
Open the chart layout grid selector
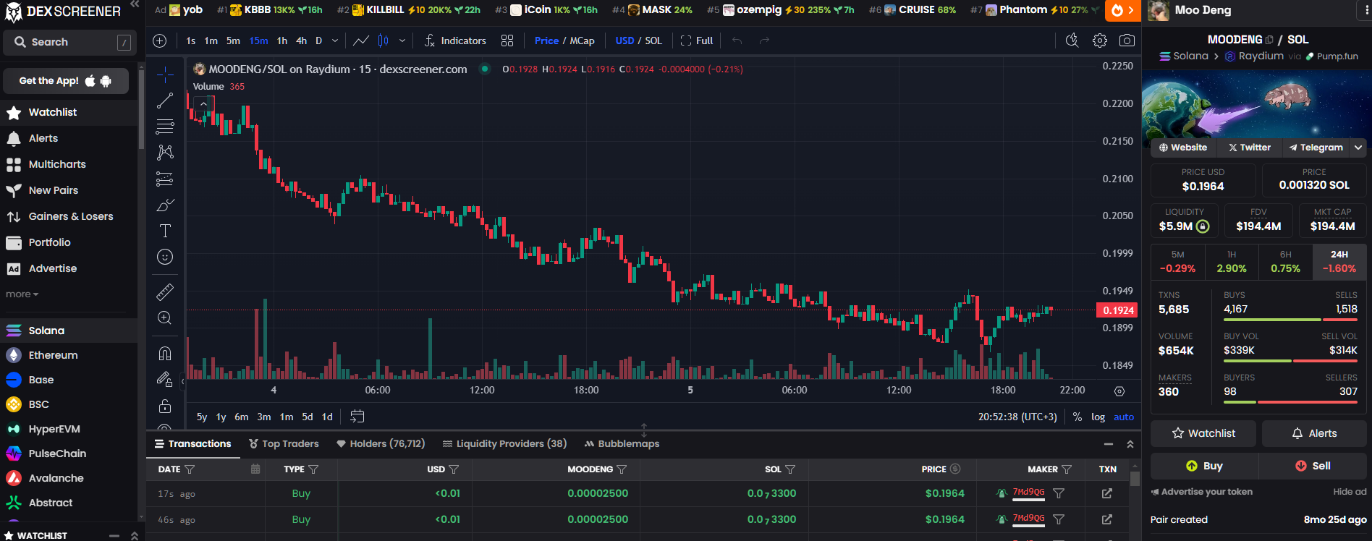(x=507, y=41)
